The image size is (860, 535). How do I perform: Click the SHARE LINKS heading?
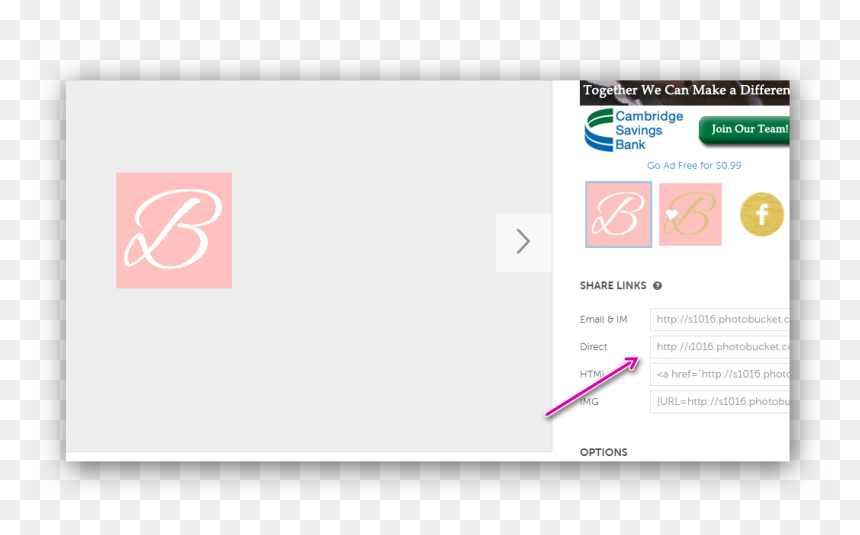[x=613, y=286]
